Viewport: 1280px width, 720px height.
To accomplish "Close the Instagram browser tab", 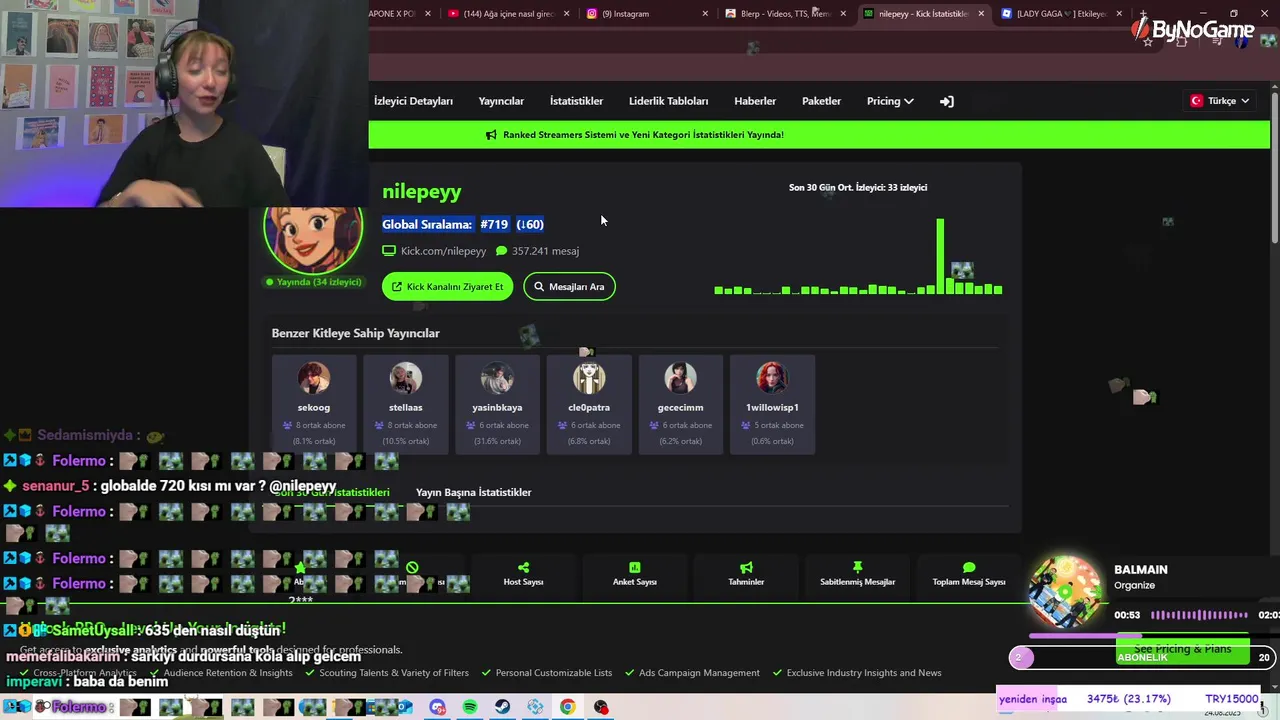I will coord(705,14).
